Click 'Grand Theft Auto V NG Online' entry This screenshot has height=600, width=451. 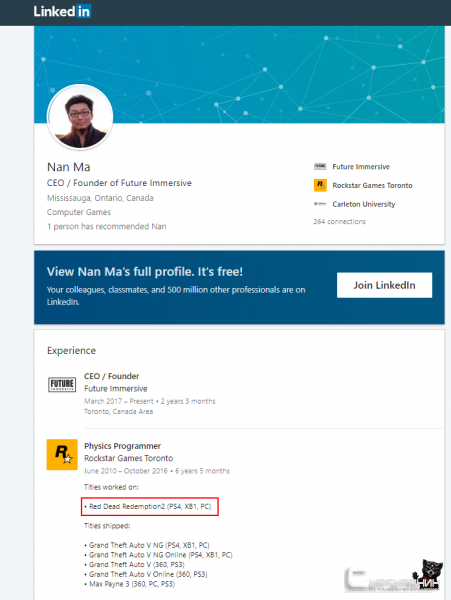[x=158, y=555]
